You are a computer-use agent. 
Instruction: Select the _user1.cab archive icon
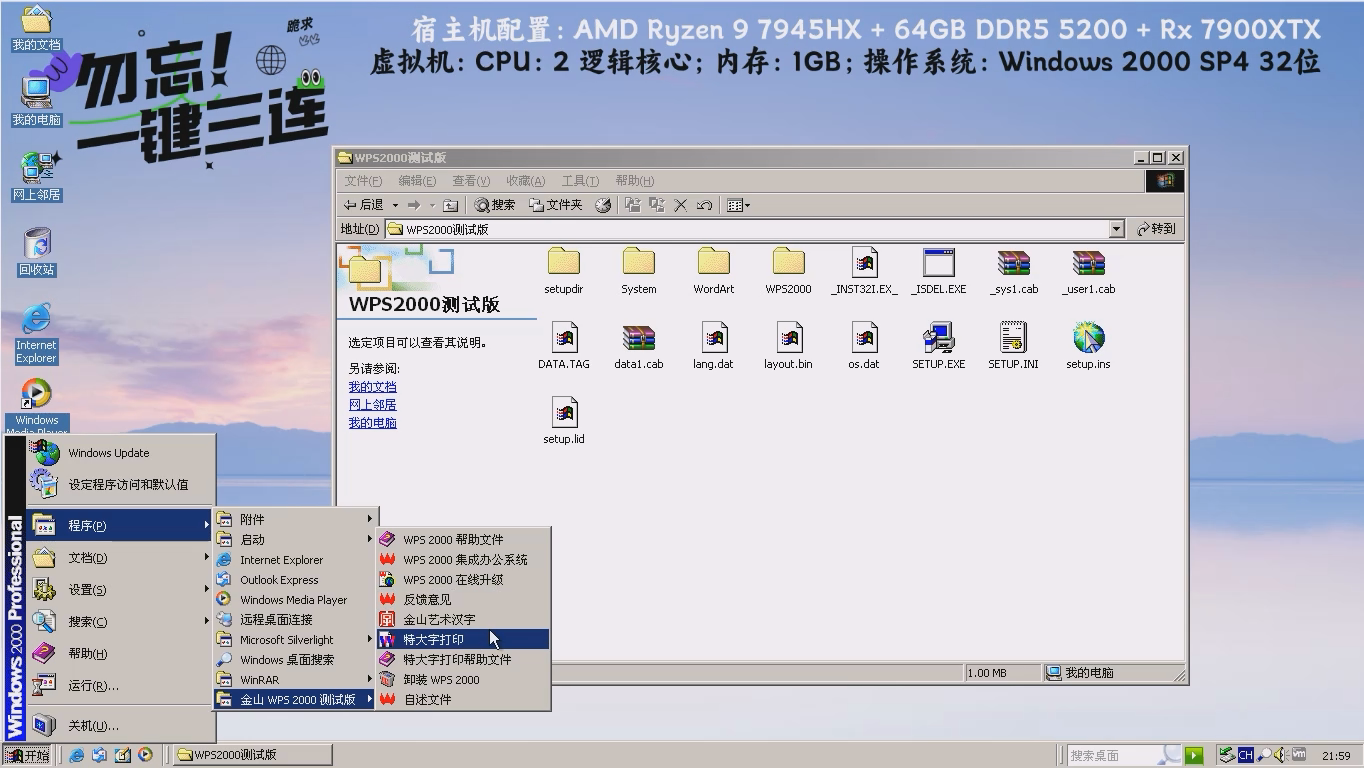pos(1088,263)
